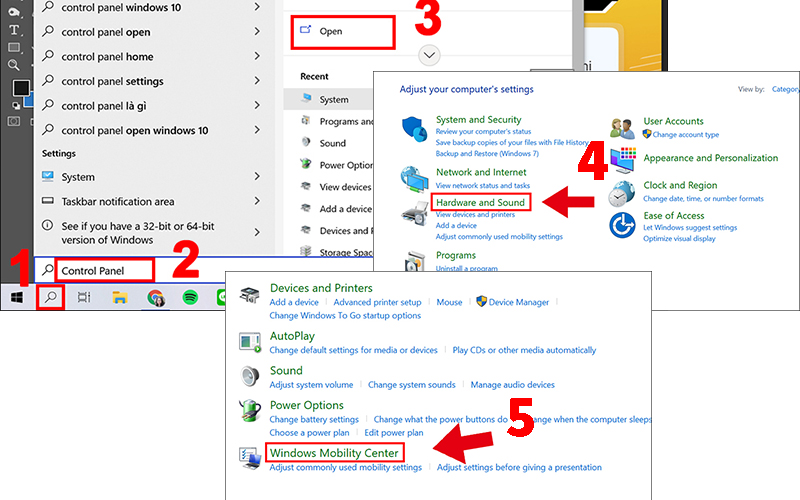Viewport: 800px width, 500px height.
Task: Select the Zoom tool in Photoshop toolbar
Action: 14,65
